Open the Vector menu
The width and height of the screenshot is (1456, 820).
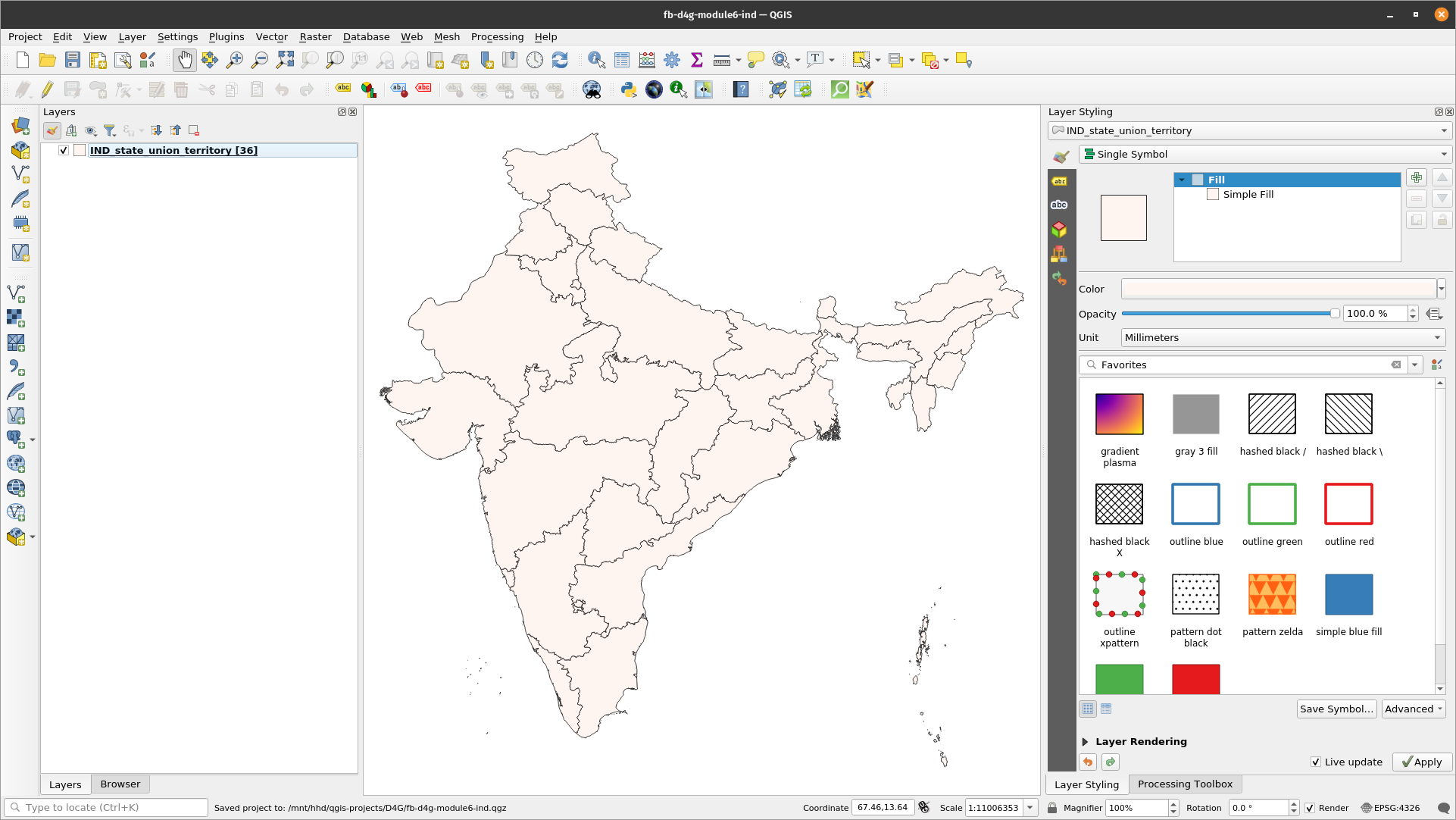[x=271, y=36]
